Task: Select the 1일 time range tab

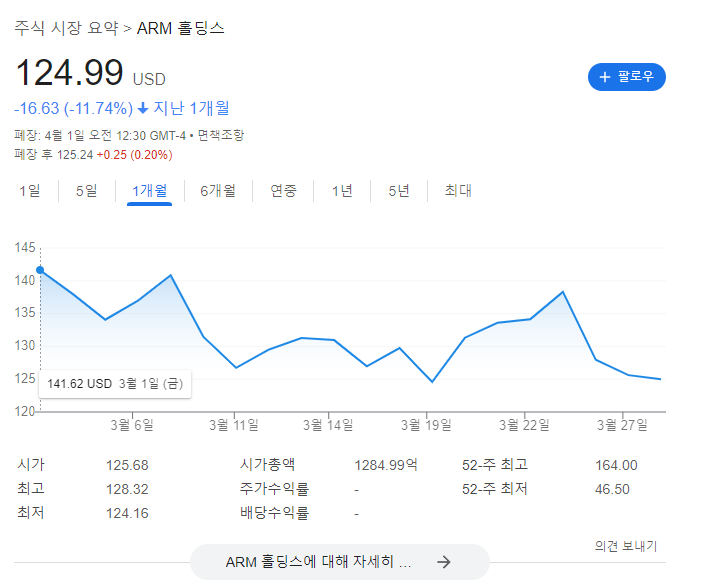Action: [30, 191]
